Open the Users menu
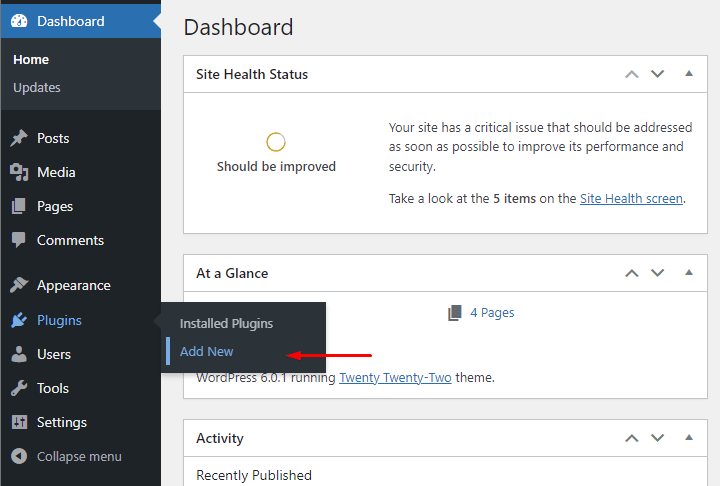 point(81,354)
